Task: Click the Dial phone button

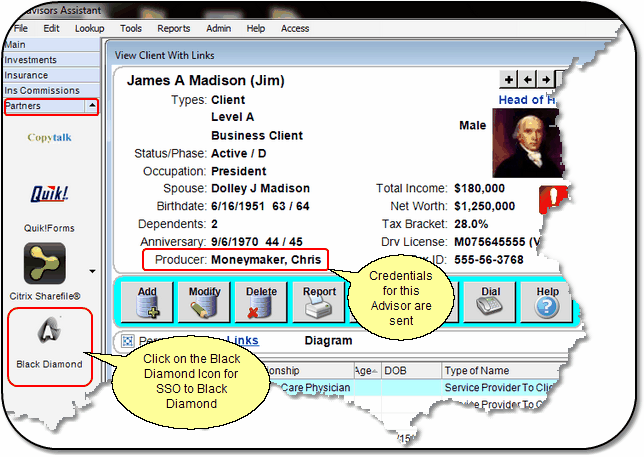Action: 490,301
